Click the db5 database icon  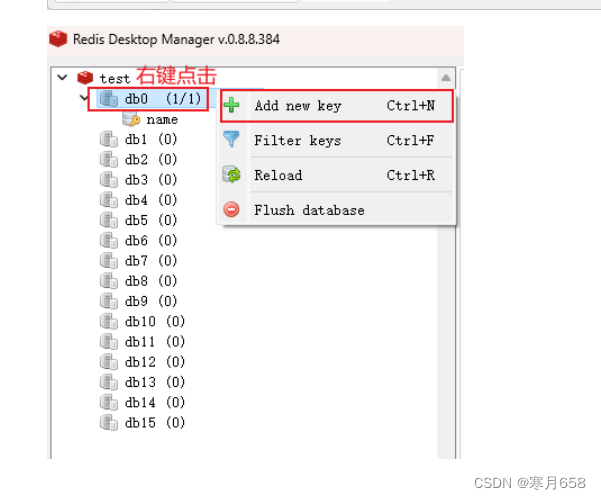tap(109, 220)
